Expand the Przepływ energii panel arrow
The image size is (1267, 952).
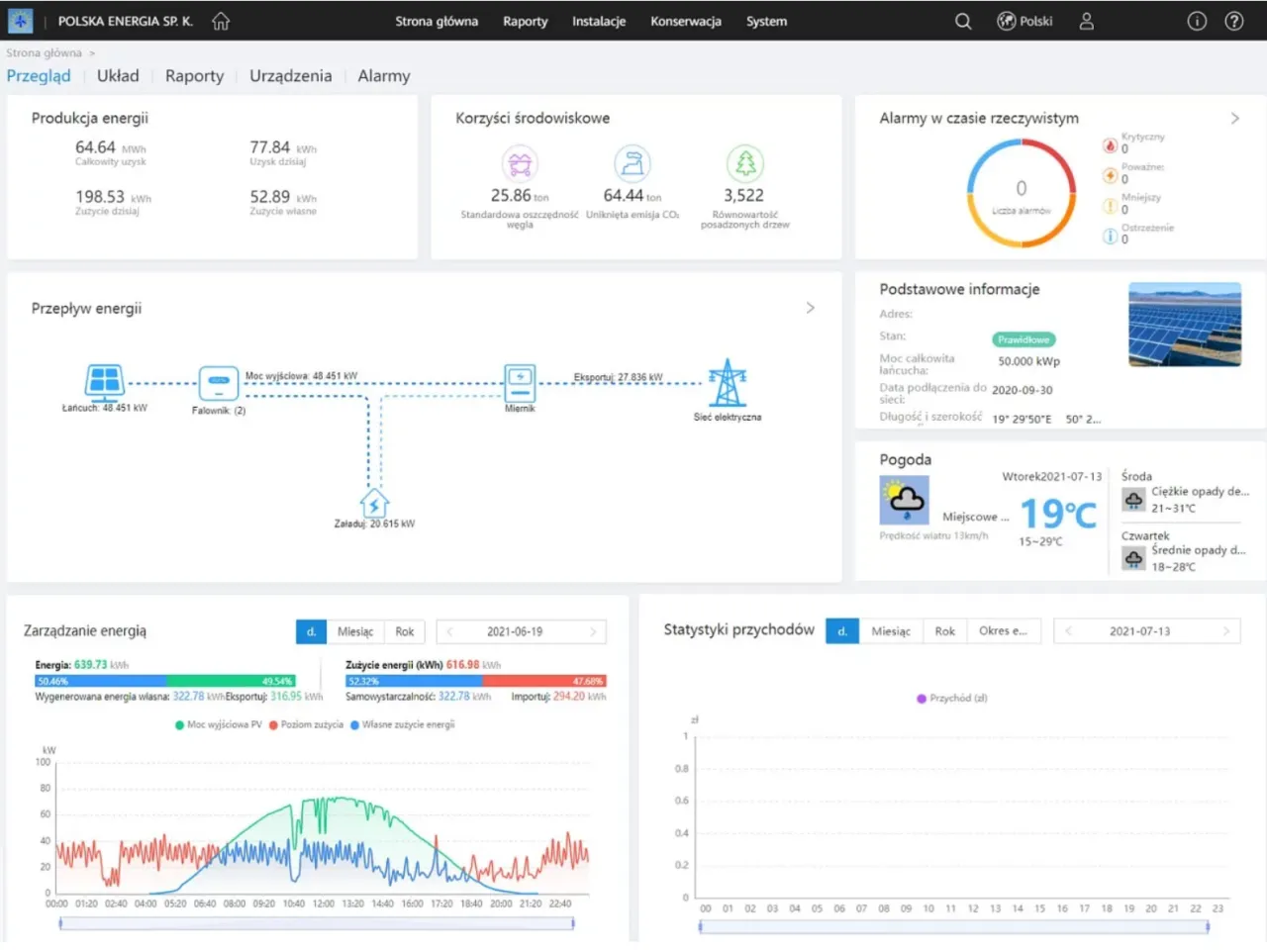click(x=810, y=308)
